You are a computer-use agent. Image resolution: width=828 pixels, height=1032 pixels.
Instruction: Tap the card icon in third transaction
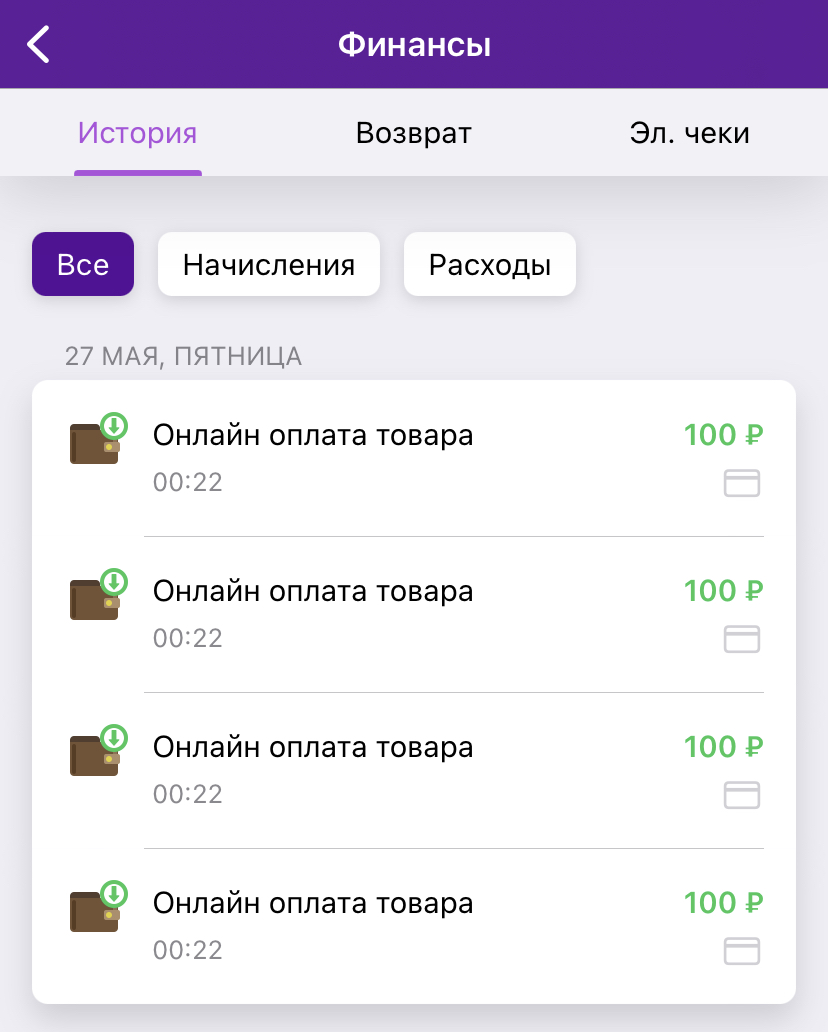[x=742, y=795]
